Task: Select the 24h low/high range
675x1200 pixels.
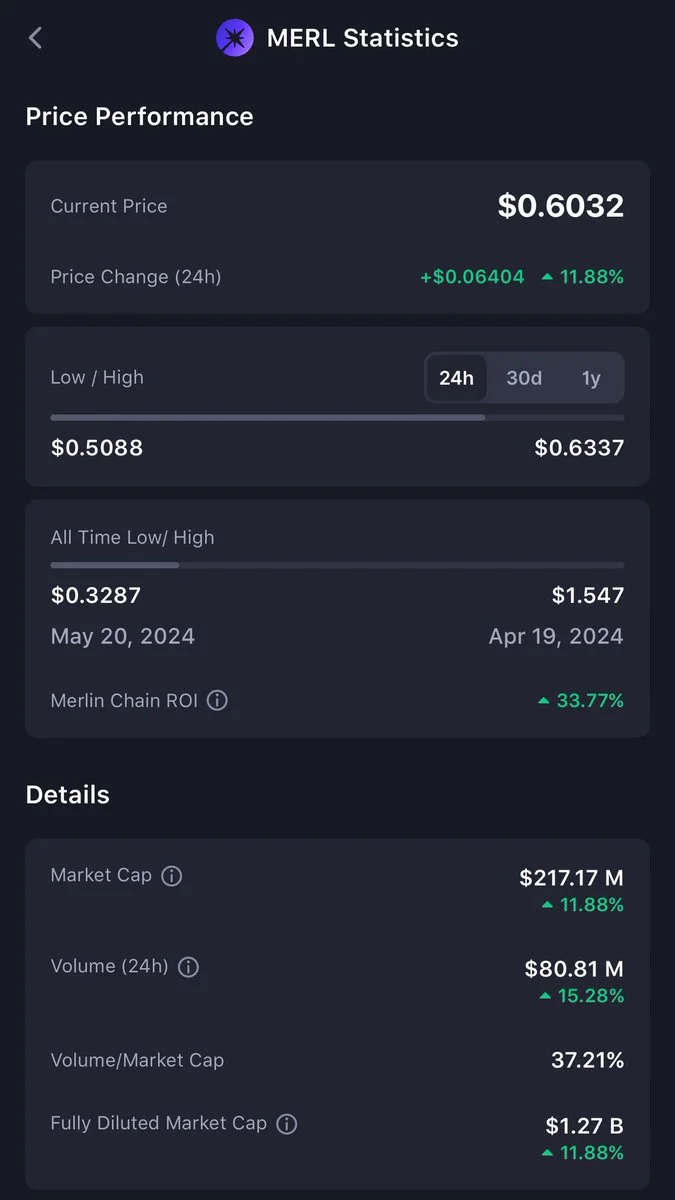Action: (x=456, y=378)
